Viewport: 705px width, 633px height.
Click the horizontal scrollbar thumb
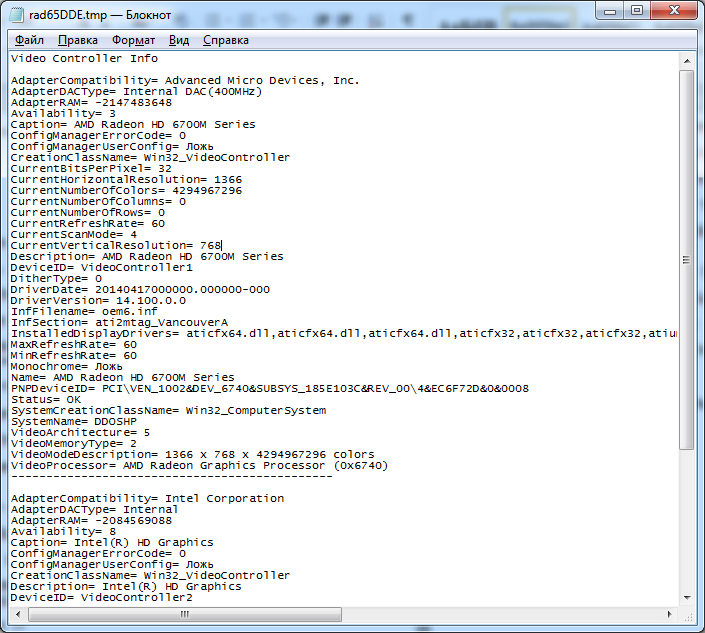click(185, 614)
